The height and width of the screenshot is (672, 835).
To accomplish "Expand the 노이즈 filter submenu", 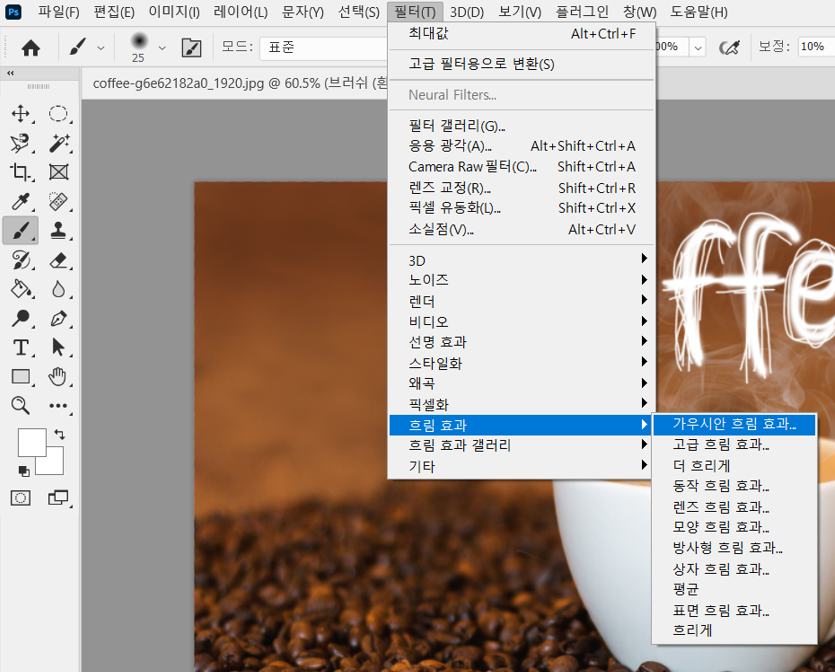I will 522,280.
